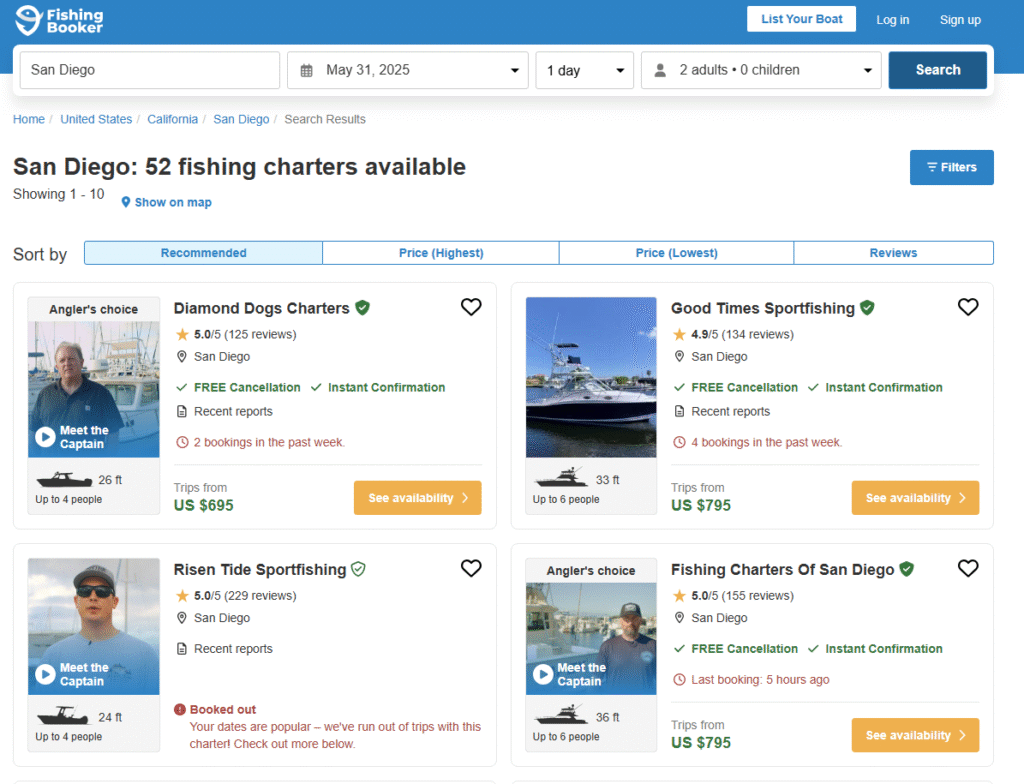Click the FishingBooker logo

59,20
